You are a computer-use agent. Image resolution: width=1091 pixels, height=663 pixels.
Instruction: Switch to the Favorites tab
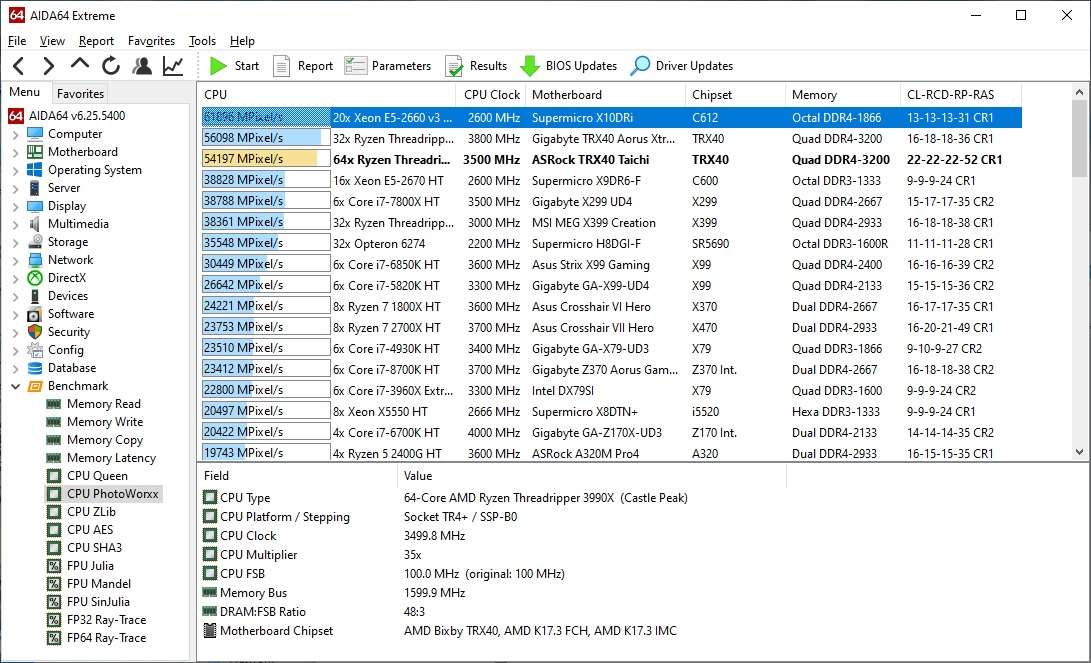tap(80, 93)
